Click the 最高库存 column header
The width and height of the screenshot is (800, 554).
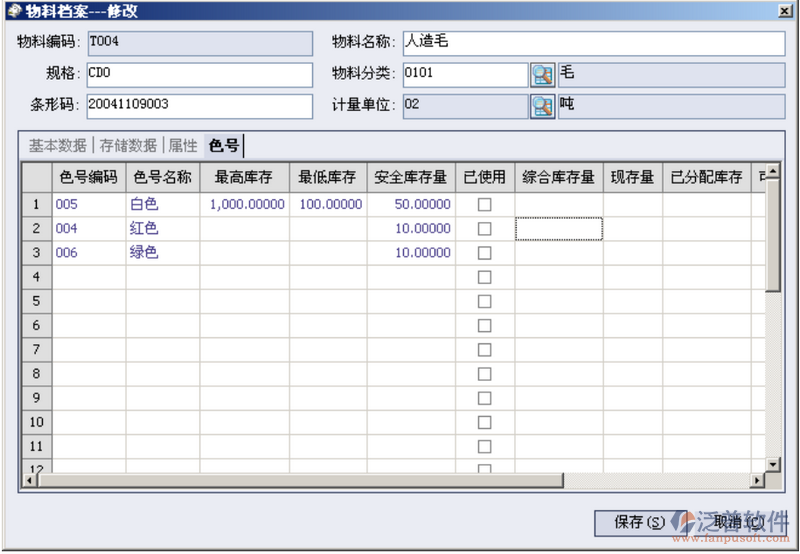pyautogui.click(x=244, y=178)
